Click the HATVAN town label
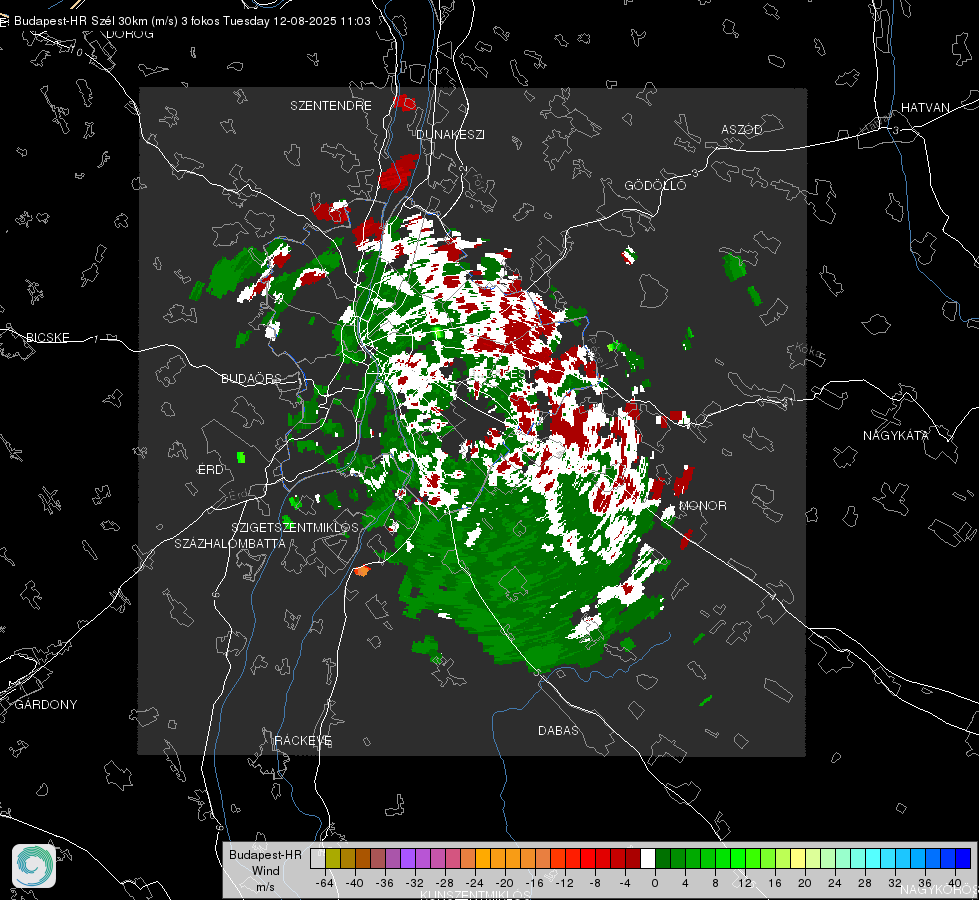Screen dimensions: 979x900 click(x=925, y=107)
